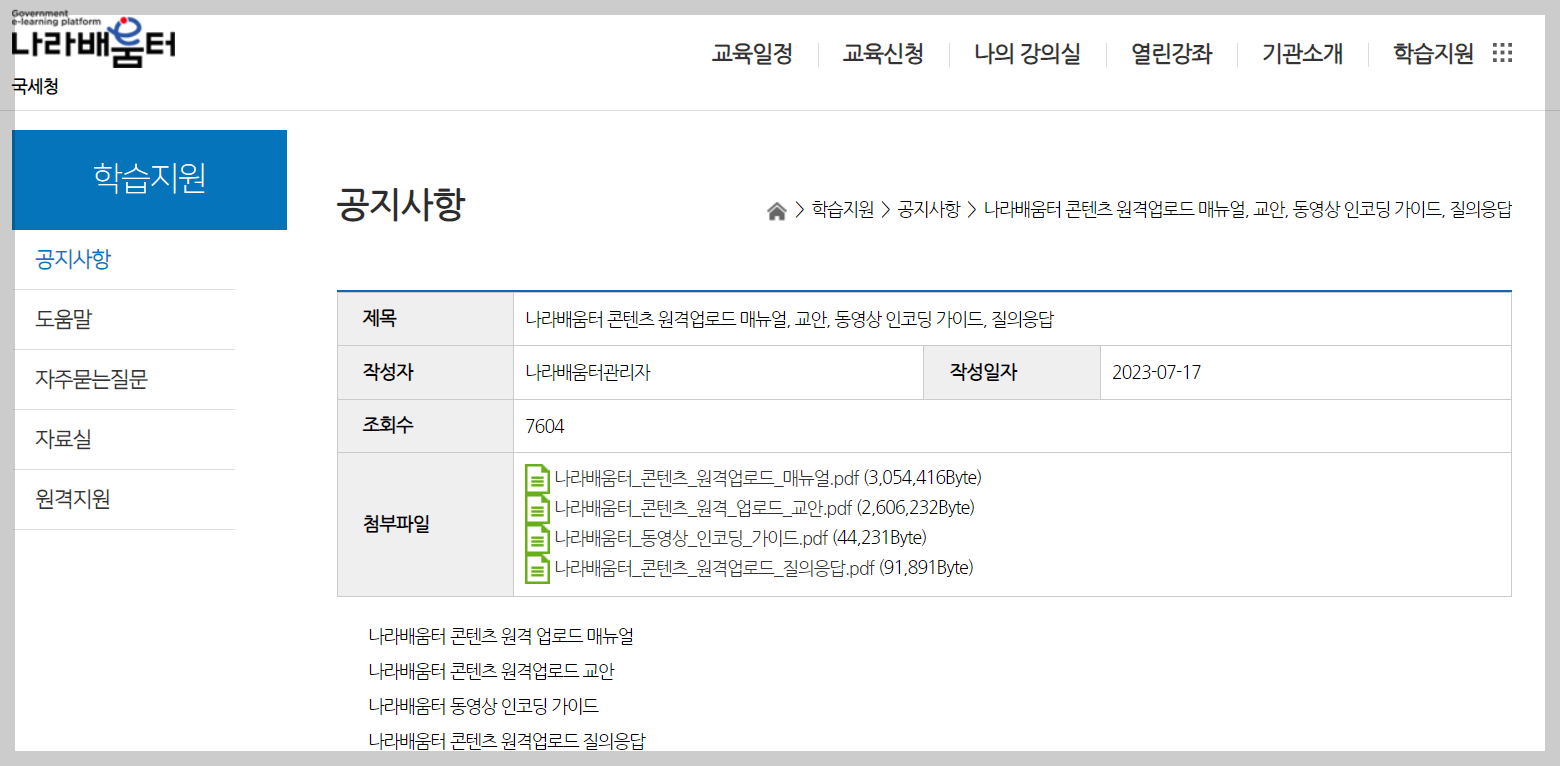Open the 열린강좌 menu
Screen dimensions: 1560x766
tap(1171, 54)
